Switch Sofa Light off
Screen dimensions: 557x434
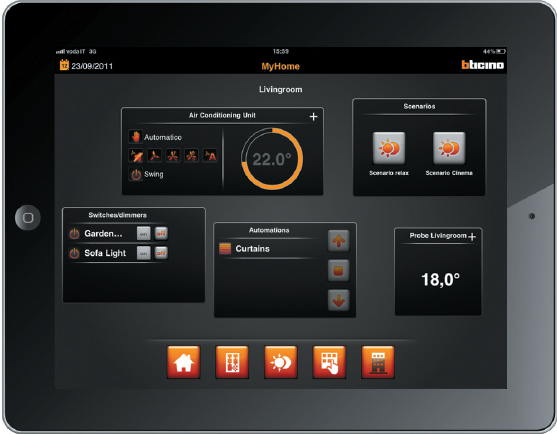161,253
